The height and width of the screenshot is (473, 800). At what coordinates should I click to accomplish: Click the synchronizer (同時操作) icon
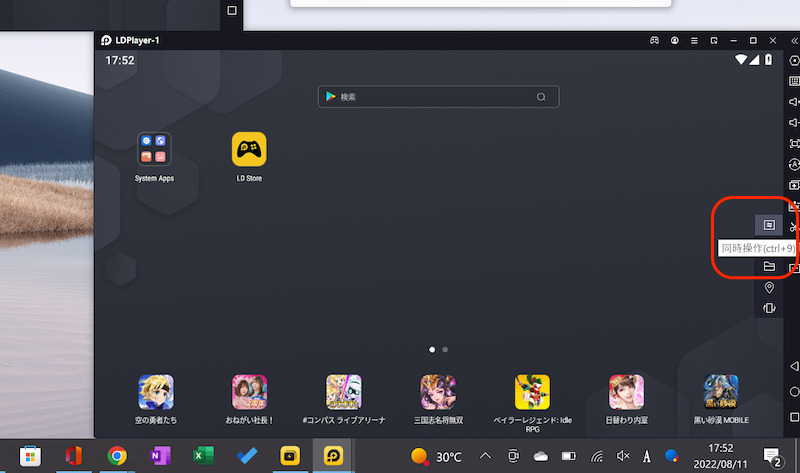pos(768,225)
